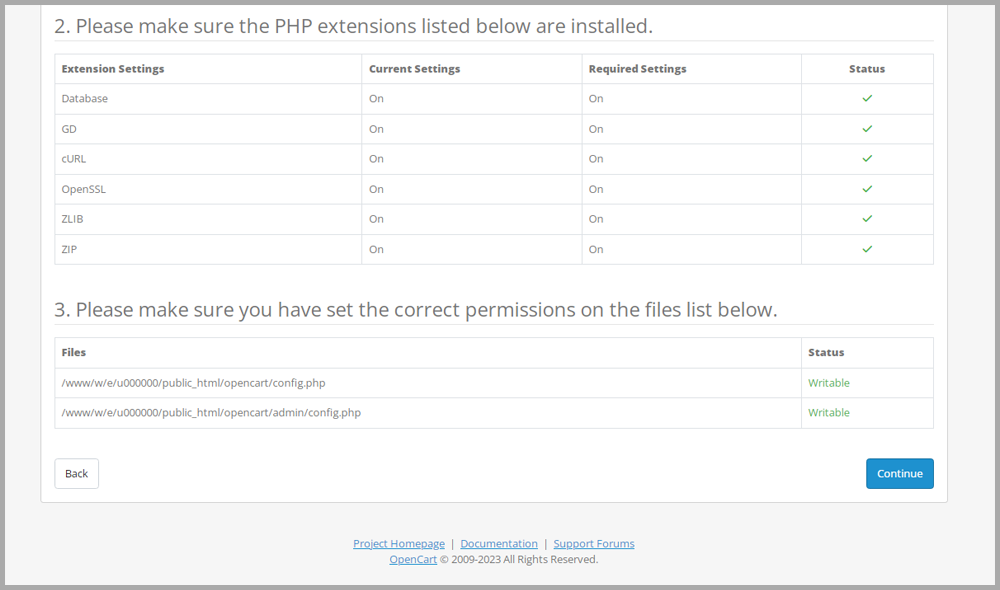The image size is (1000, 590).
Task: Click the Current Settings column header
Action: [x=415, y=69]
